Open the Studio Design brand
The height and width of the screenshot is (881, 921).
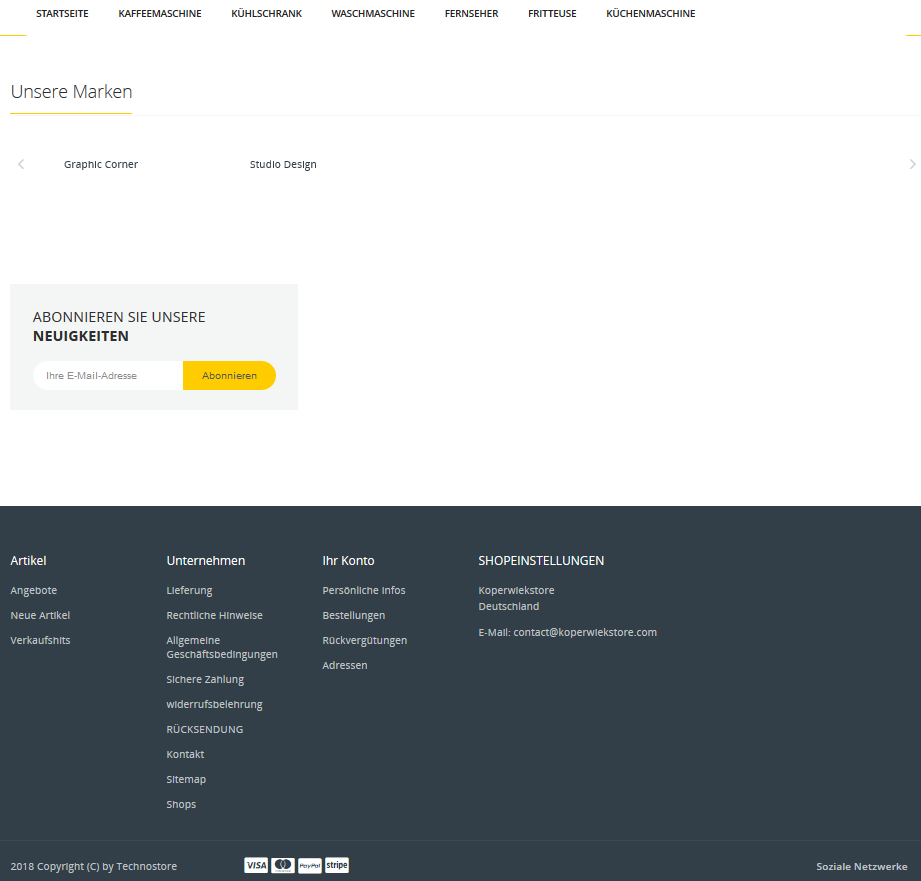click(283, 164)
